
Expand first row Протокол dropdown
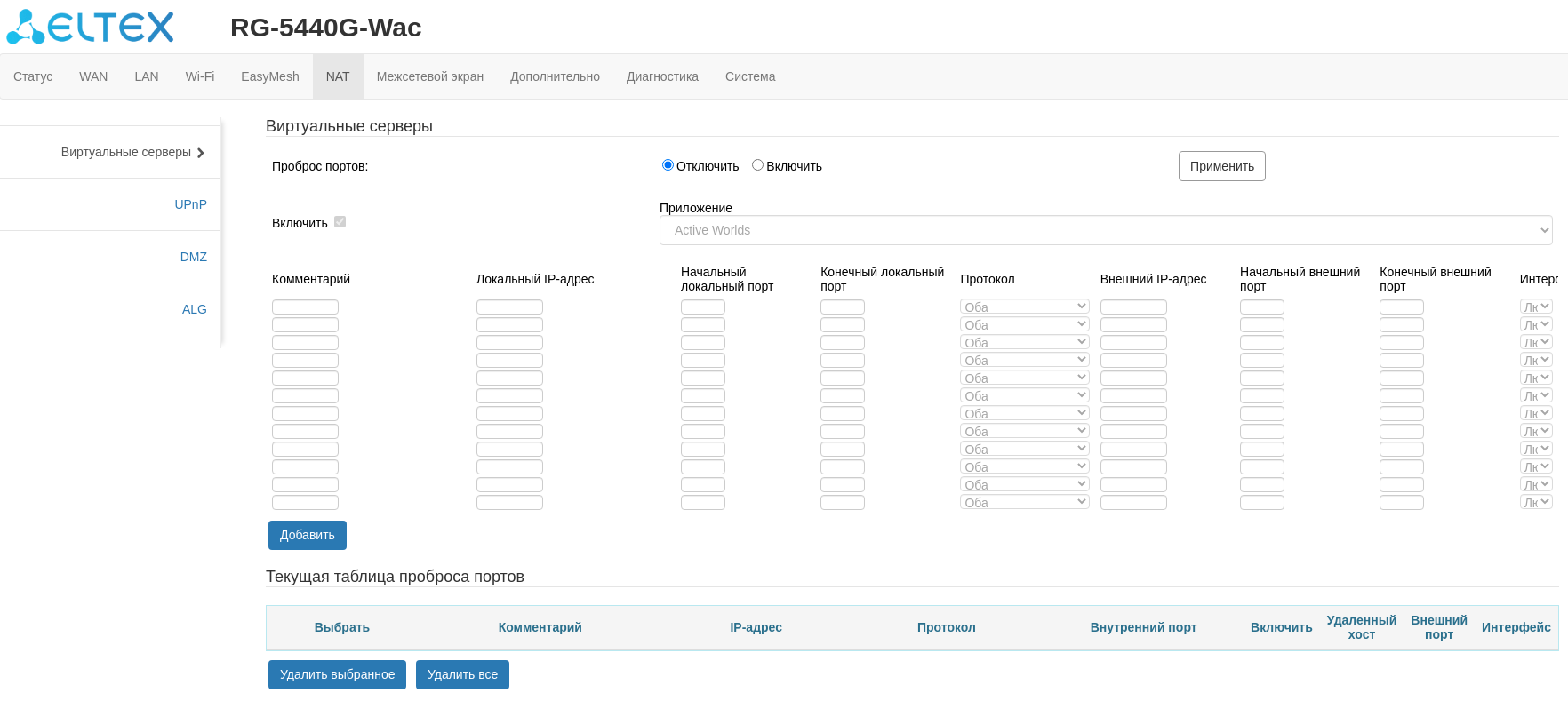click(x=1024, y=307)
